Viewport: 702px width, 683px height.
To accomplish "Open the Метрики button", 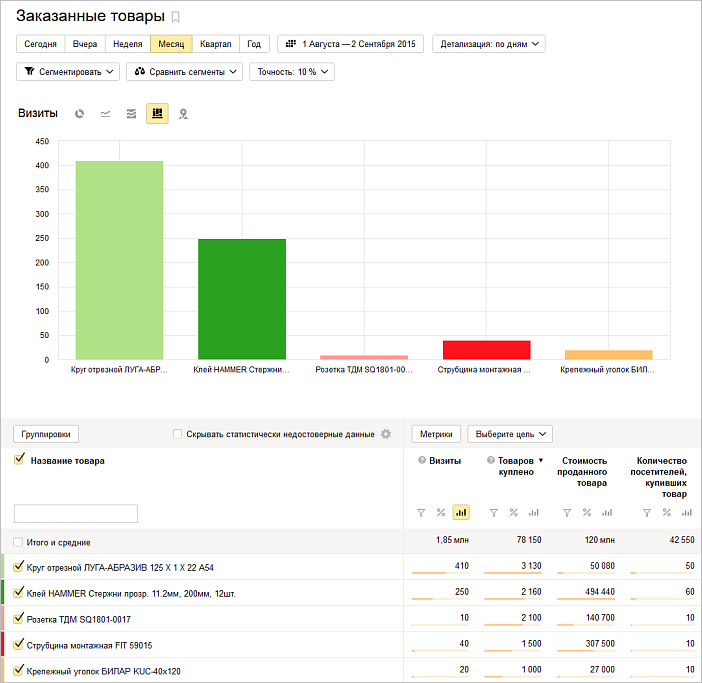I will pyautogui.click(x=436, y=434).
